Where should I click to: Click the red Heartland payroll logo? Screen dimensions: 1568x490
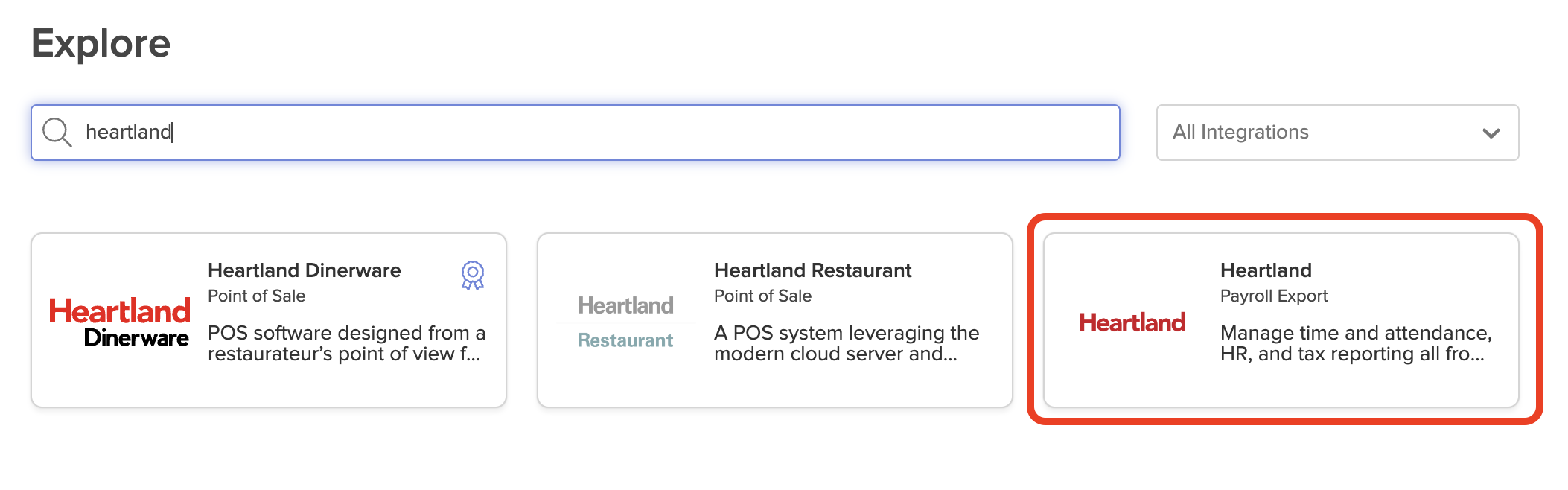(x=1132, y=322)
